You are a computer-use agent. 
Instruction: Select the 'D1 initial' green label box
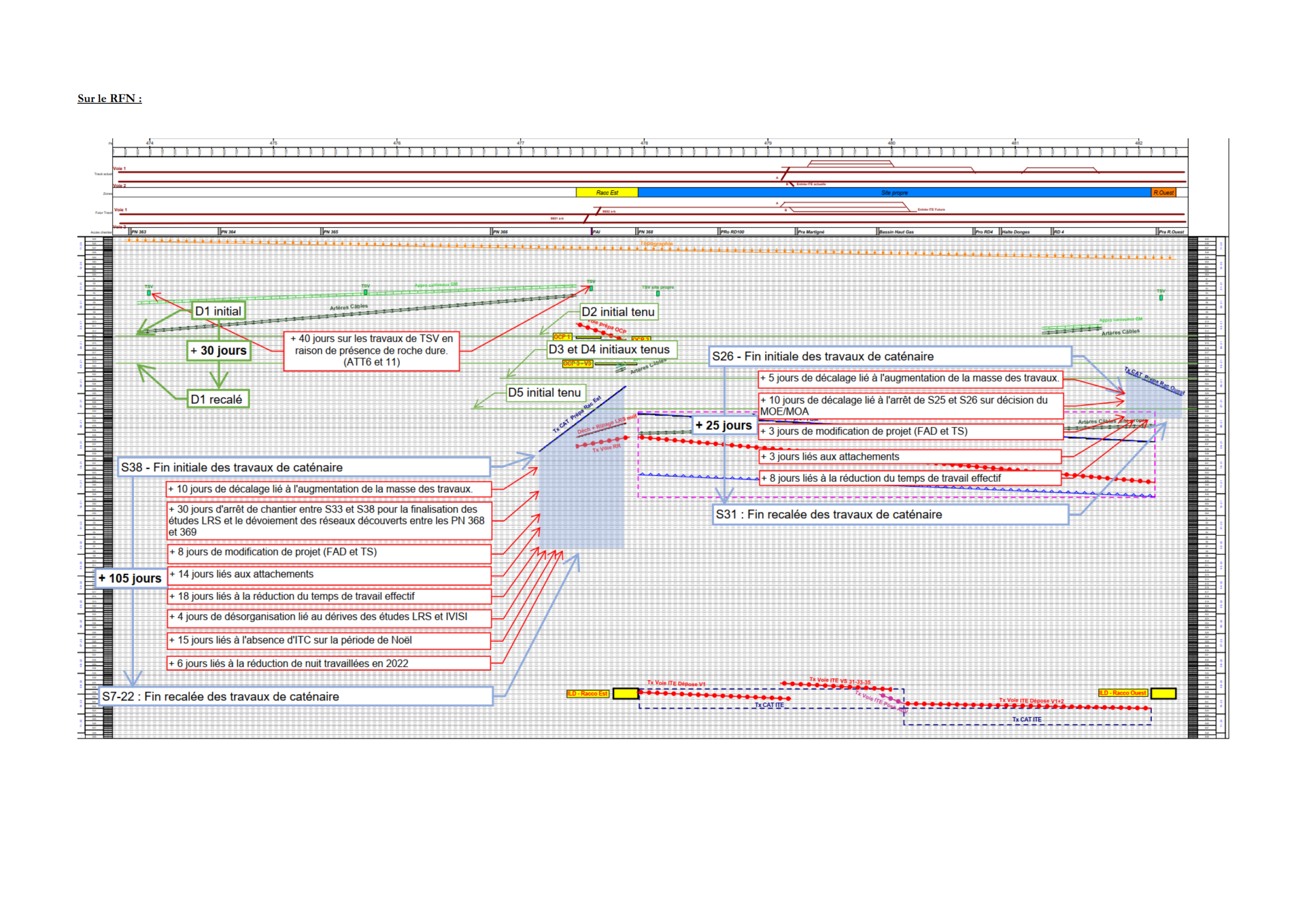pos(219,311)
